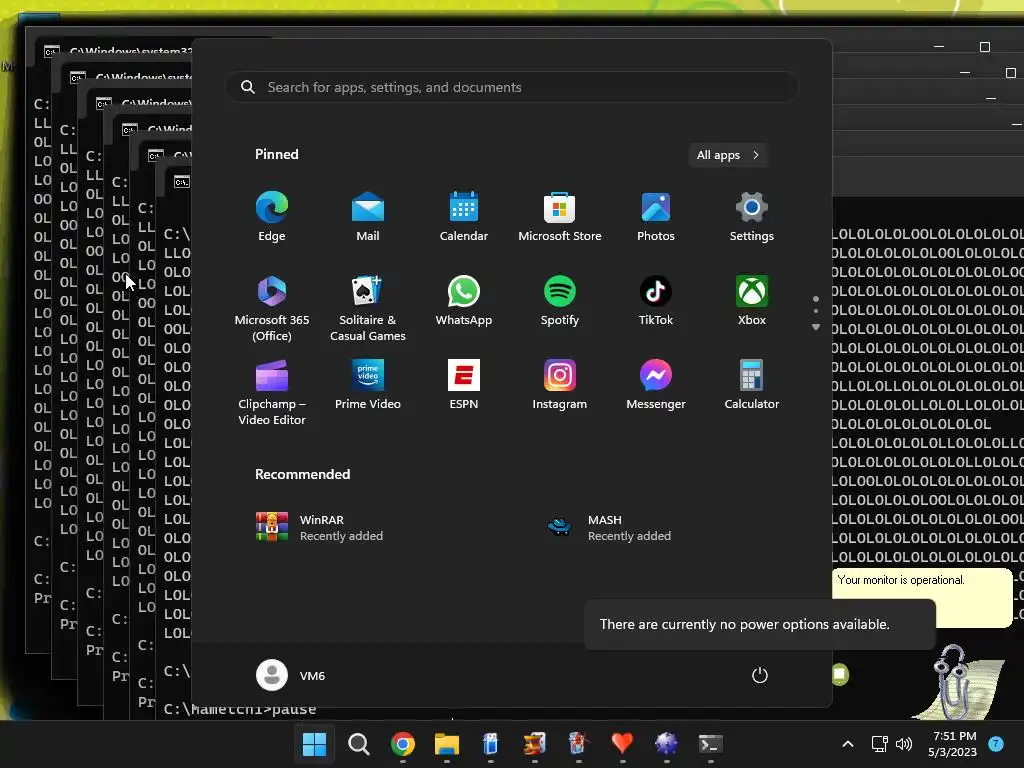Click the Recommended section heading
Viewport: 1024px width, 768px height.
pyautogui.click(x=302, y=474)
